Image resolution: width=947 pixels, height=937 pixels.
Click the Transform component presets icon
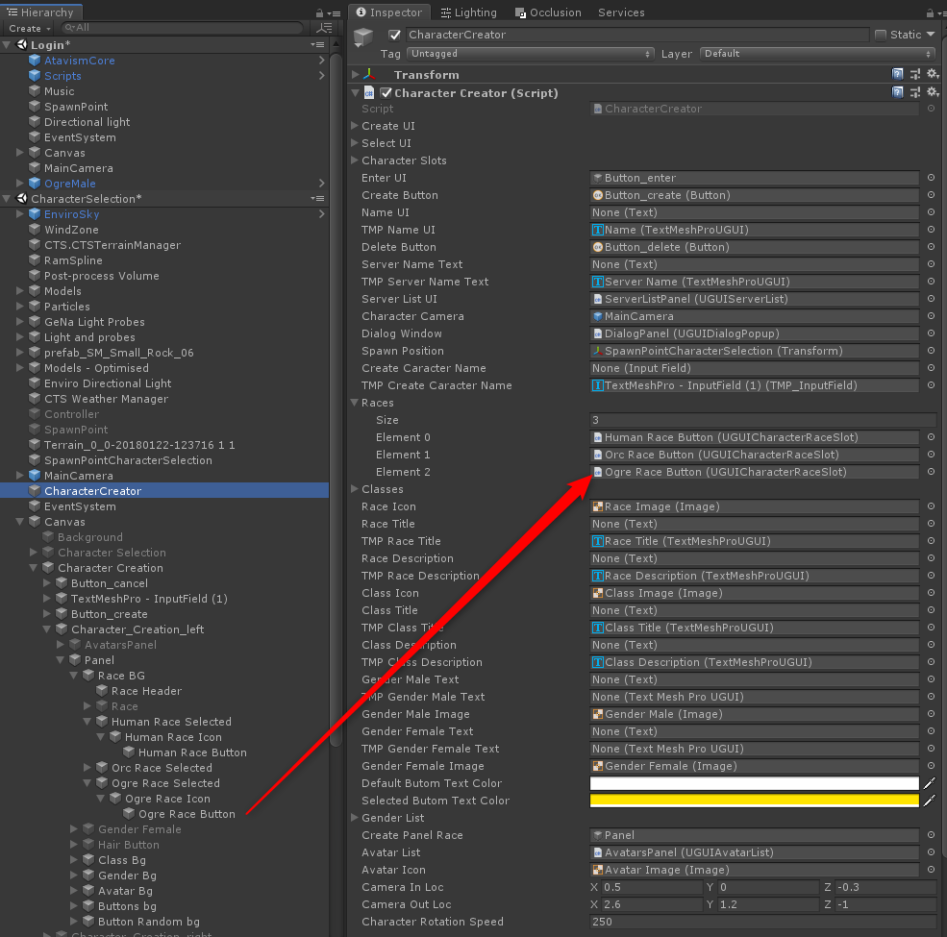coord(915,74)
